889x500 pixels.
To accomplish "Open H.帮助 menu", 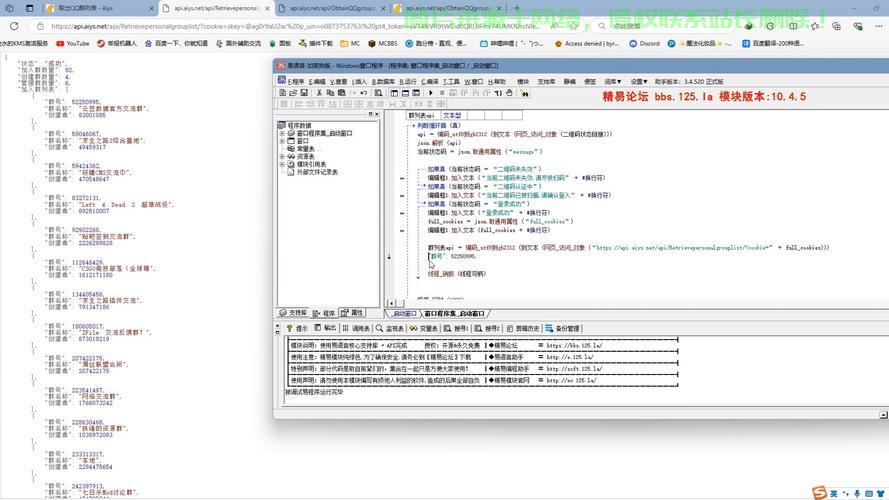I will pyautogui.click(x=497, y=82).
